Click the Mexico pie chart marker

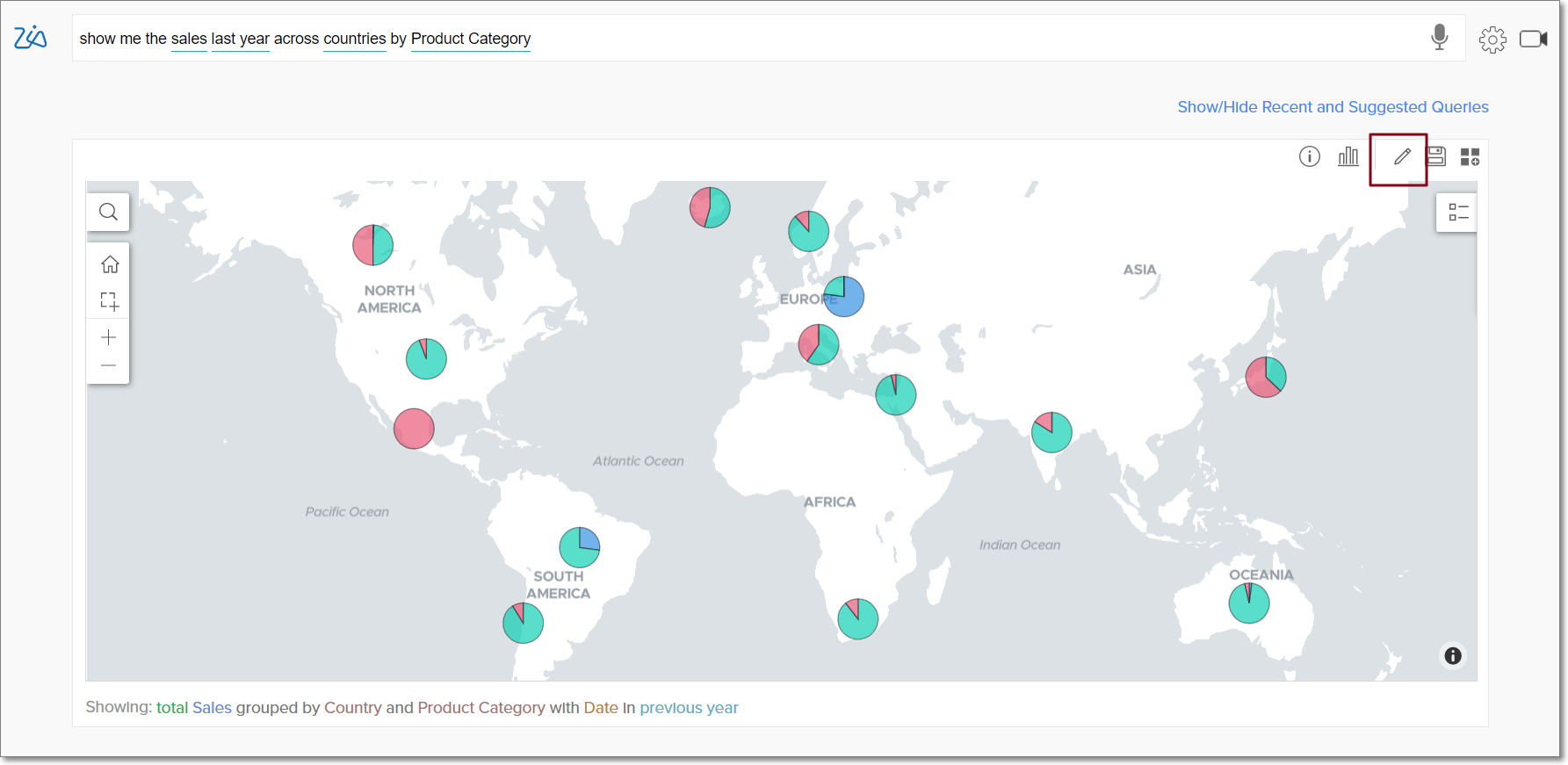(414, 429)
